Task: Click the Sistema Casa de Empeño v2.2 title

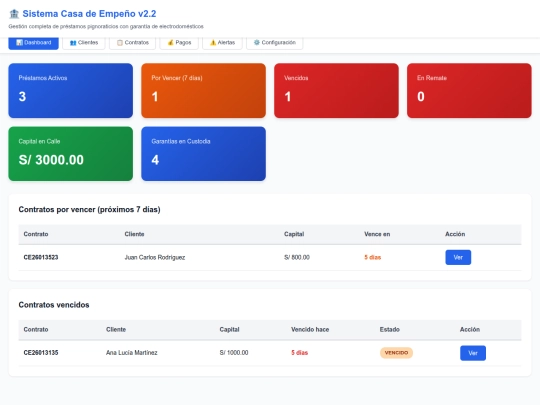Action: point(89,14)
